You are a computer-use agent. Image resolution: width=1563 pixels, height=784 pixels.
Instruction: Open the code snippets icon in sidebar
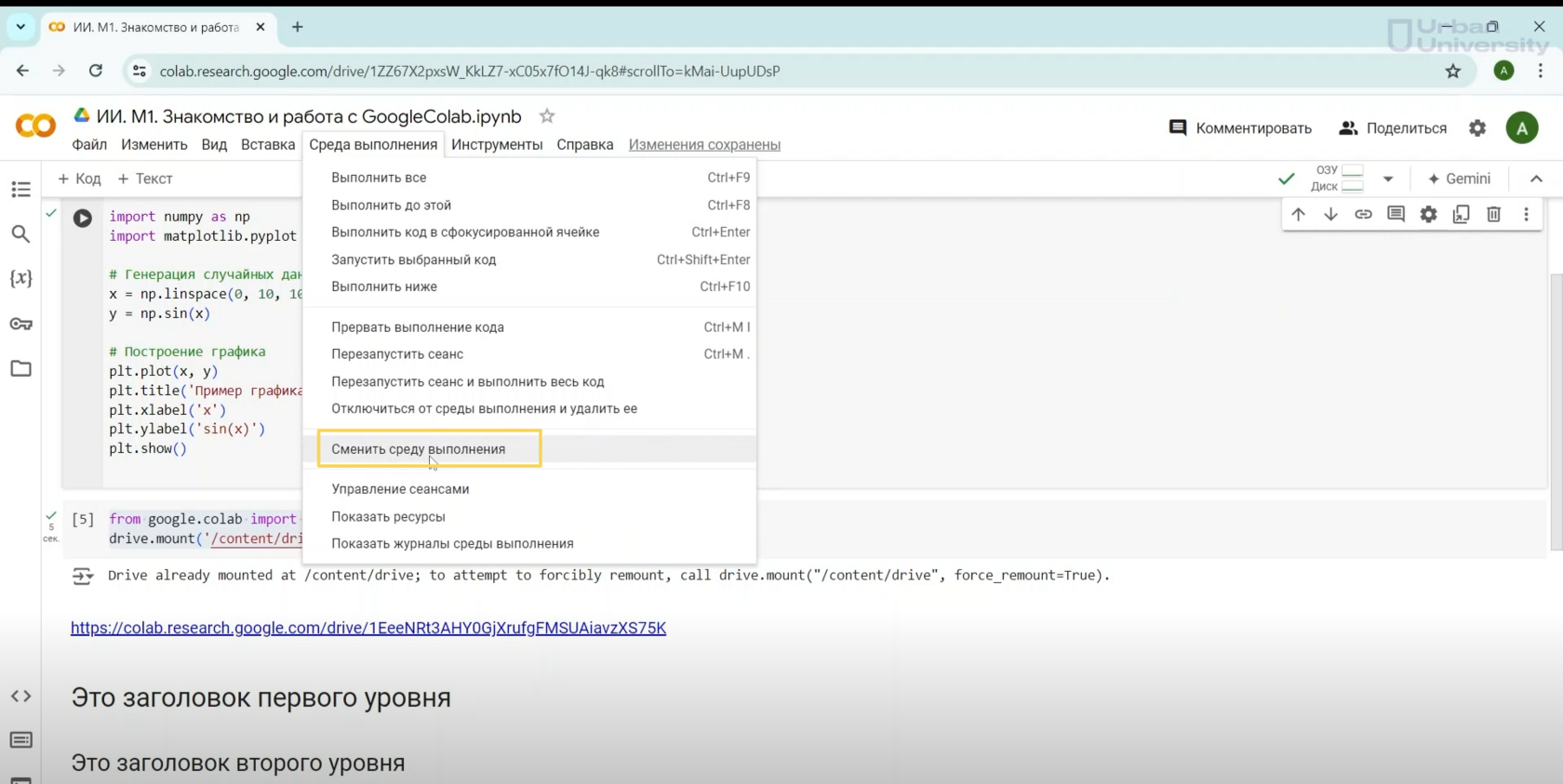point(20,696)
